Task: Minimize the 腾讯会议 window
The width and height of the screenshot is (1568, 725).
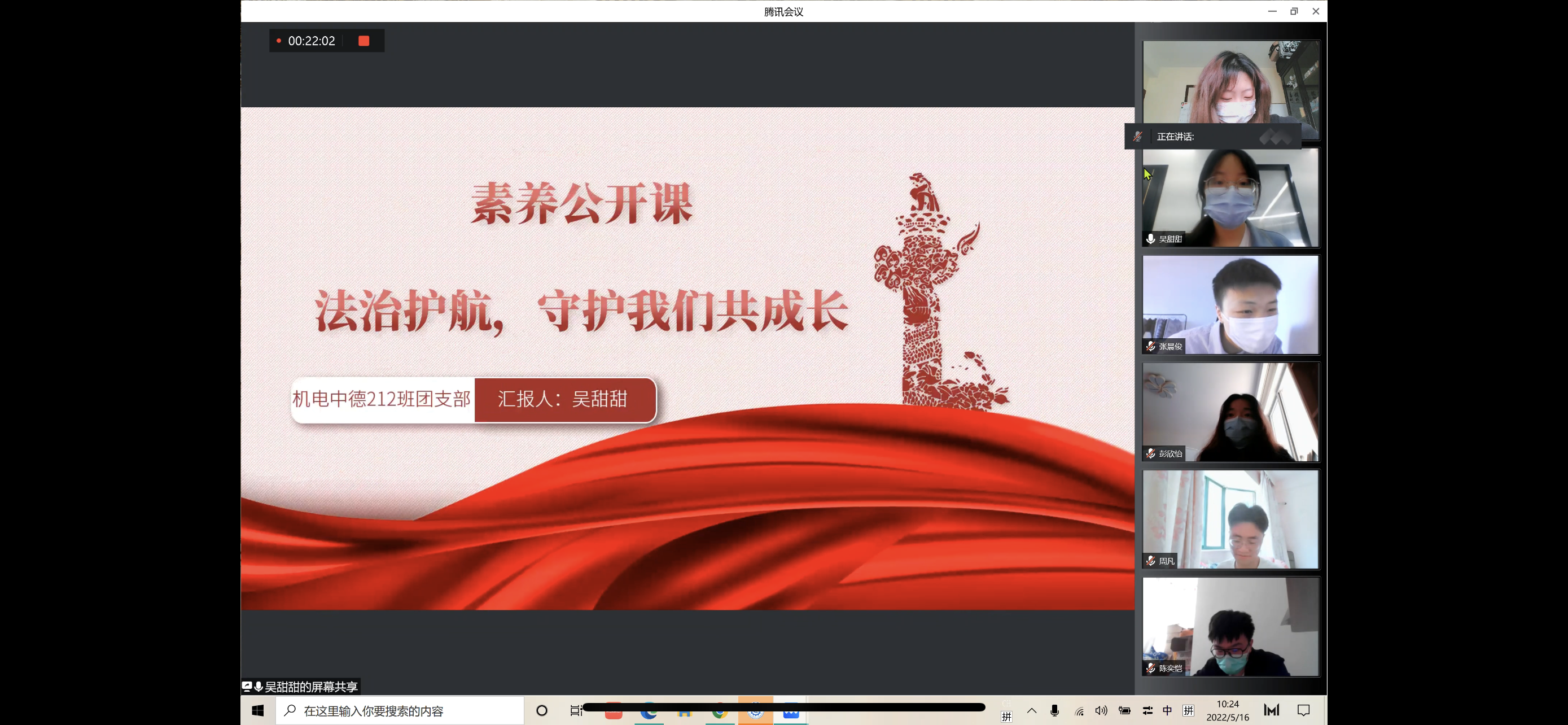Action: (x=1272, y=11)
